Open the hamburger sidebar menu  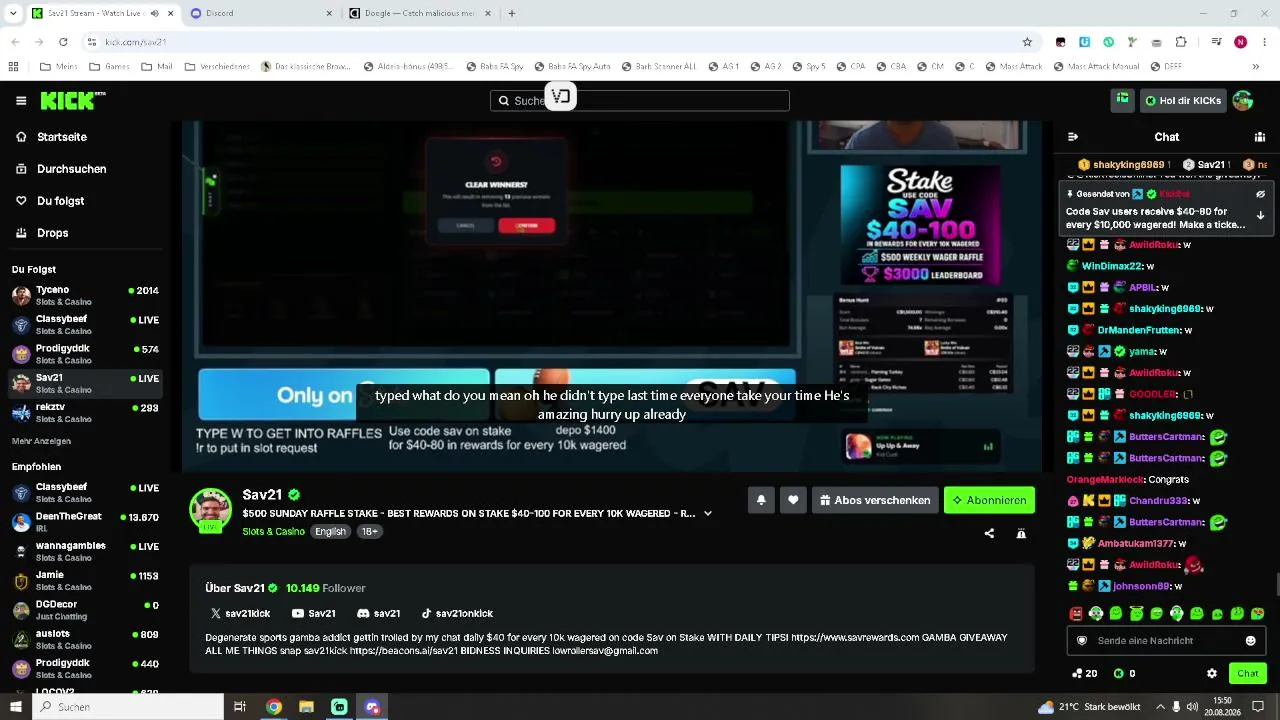(21, 100)
